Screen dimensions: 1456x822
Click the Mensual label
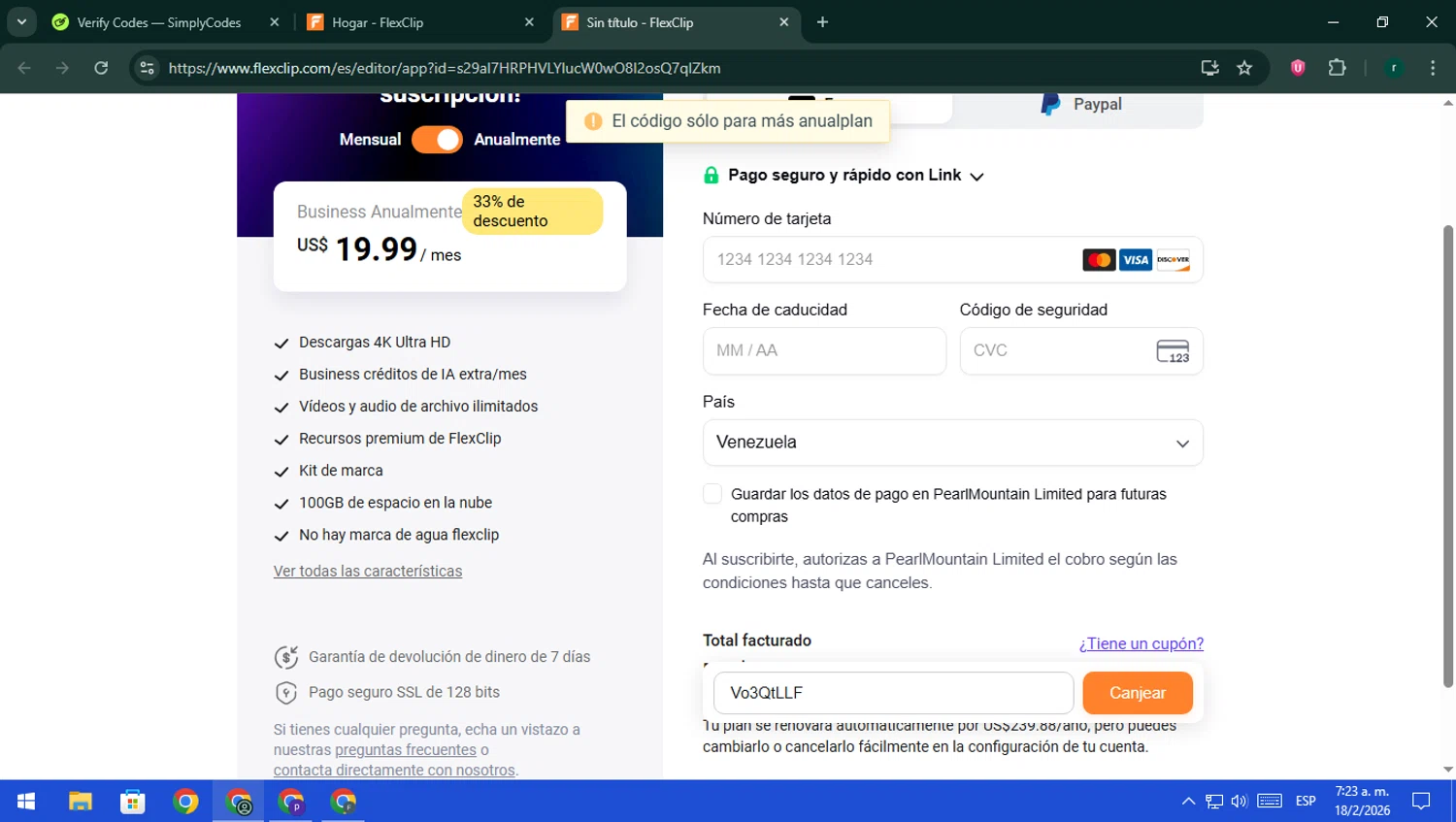[370, 140]
